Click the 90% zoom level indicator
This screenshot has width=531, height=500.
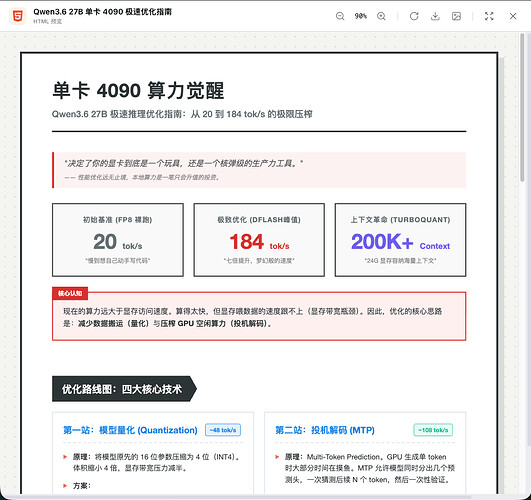click(x=361, y=16)
